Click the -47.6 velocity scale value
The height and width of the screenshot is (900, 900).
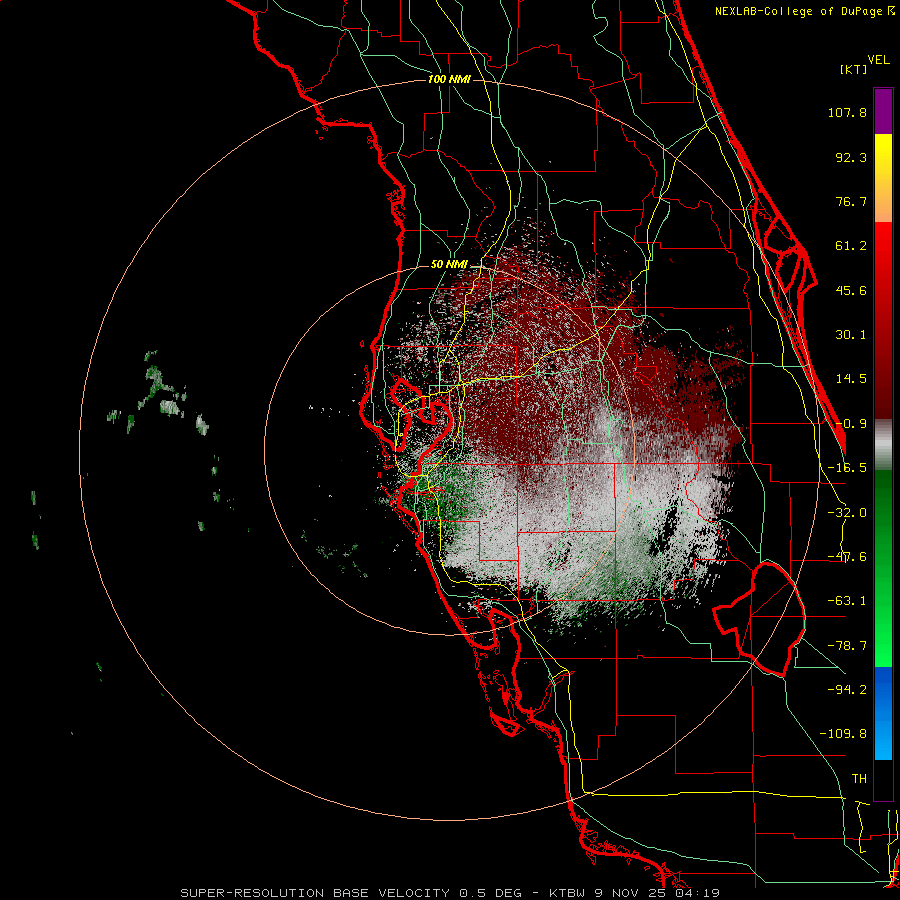pyautogui.click(x=847, y=557)
